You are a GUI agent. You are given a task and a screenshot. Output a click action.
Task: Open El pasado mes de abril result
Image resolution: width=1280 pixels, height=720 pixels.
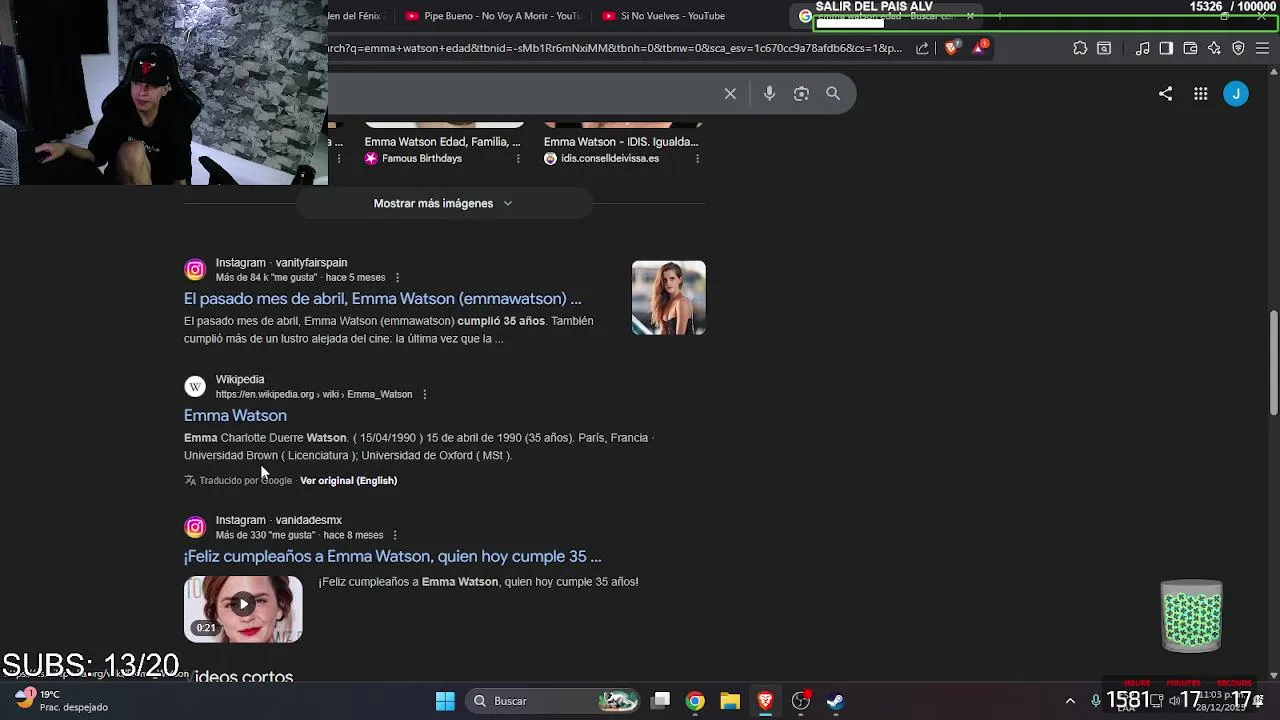coord(382,298)
